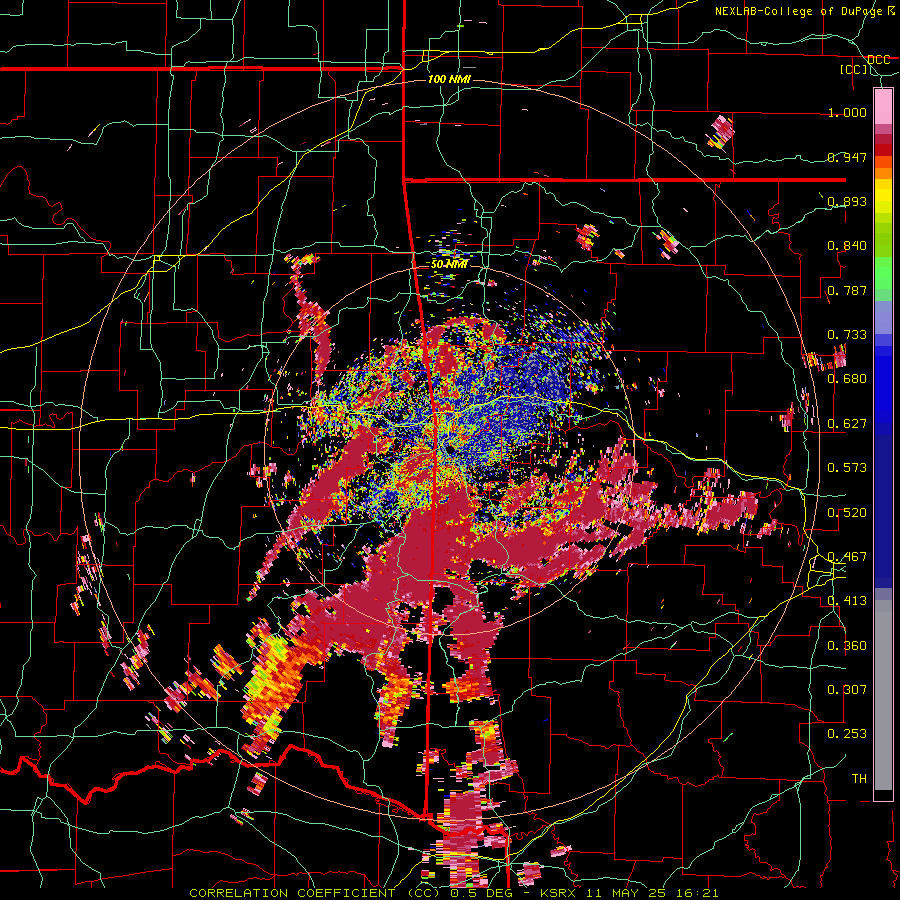Screen dimensions: 900x900
Task: Pick the light pink band atop the color bar
Action: coord(883,107)
